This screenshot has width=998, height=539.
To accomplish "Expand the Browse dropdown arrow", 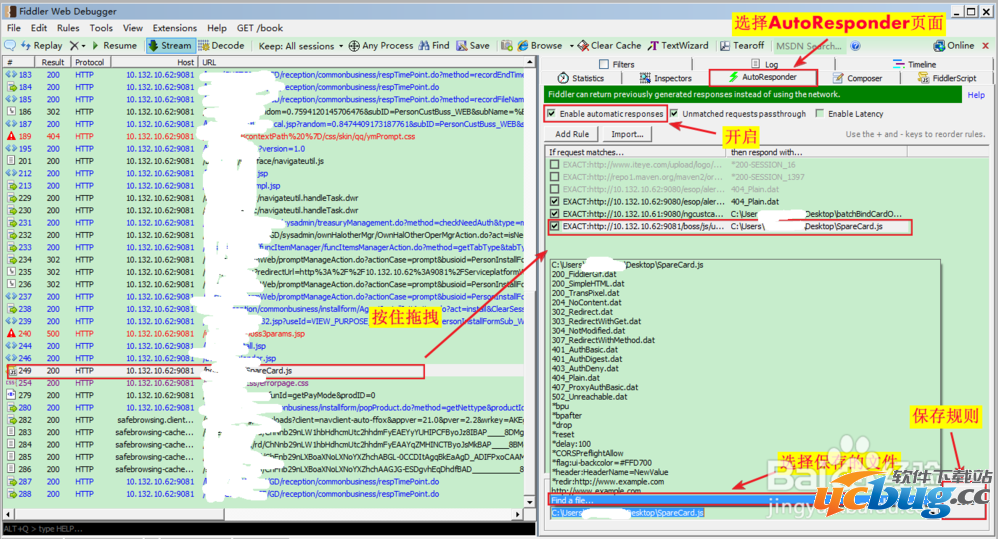I will [571, 46].
